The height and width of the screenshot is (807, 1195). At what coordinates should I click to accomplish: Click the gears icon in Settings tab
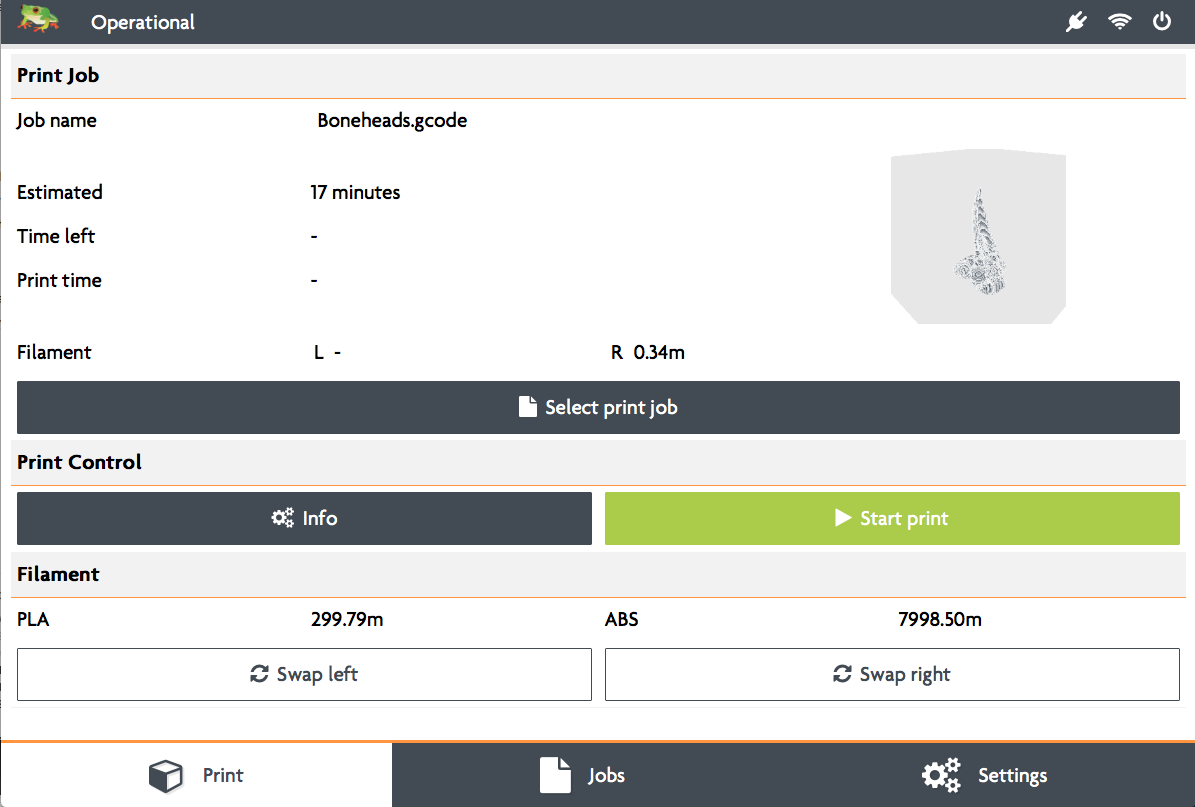pos(941,776)
